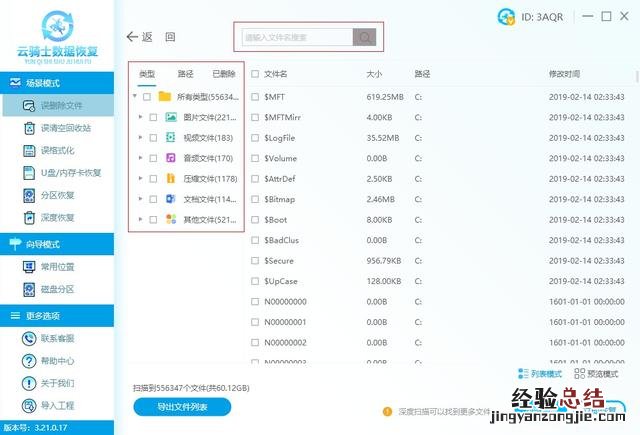Image resolution: width=640 pixels, height=435 pixels.
Task: Select the $Volume file name
Action: (280, 158)
